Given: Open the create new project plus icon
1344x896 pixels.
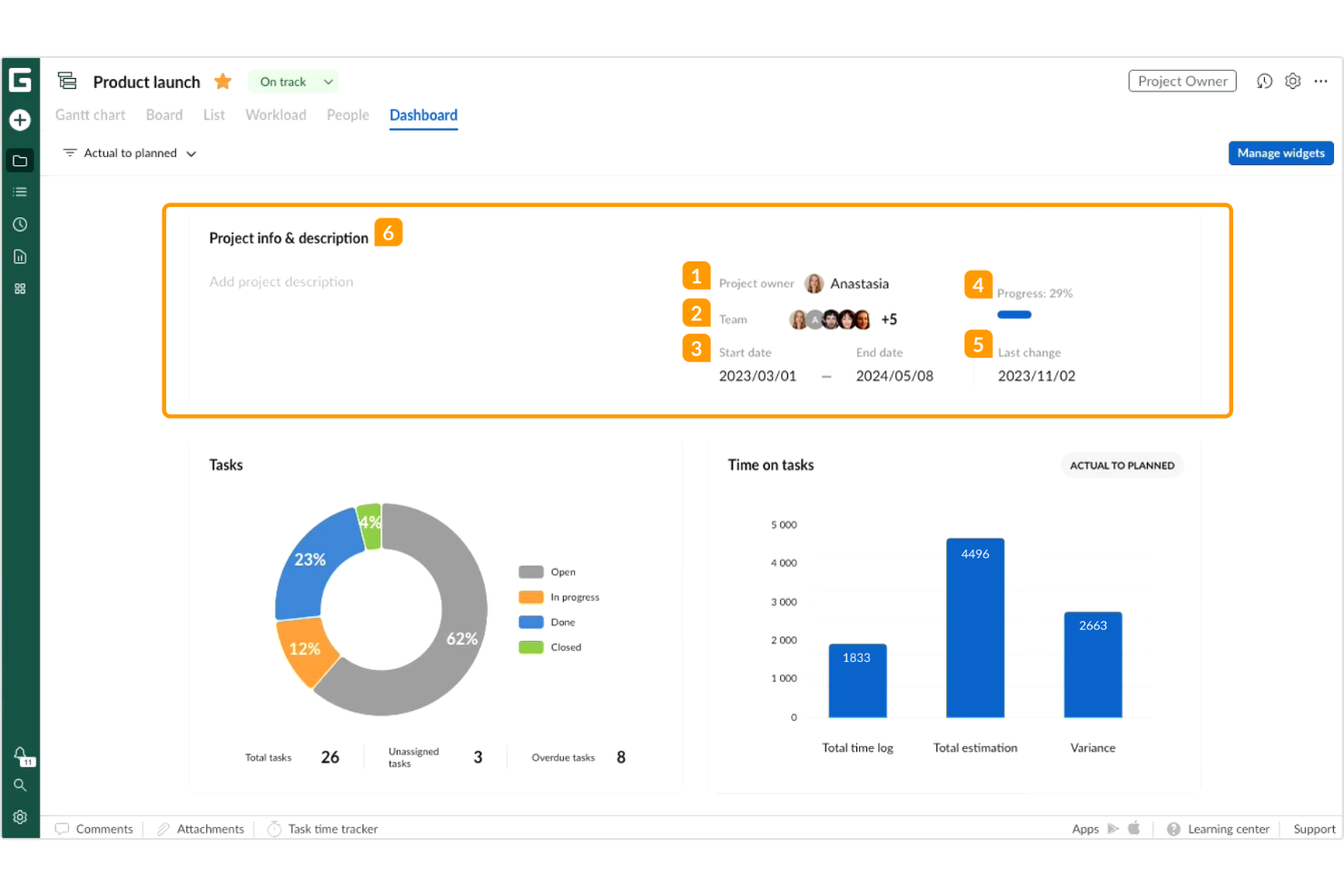Looking at the screenshot, I should point(20,120).
